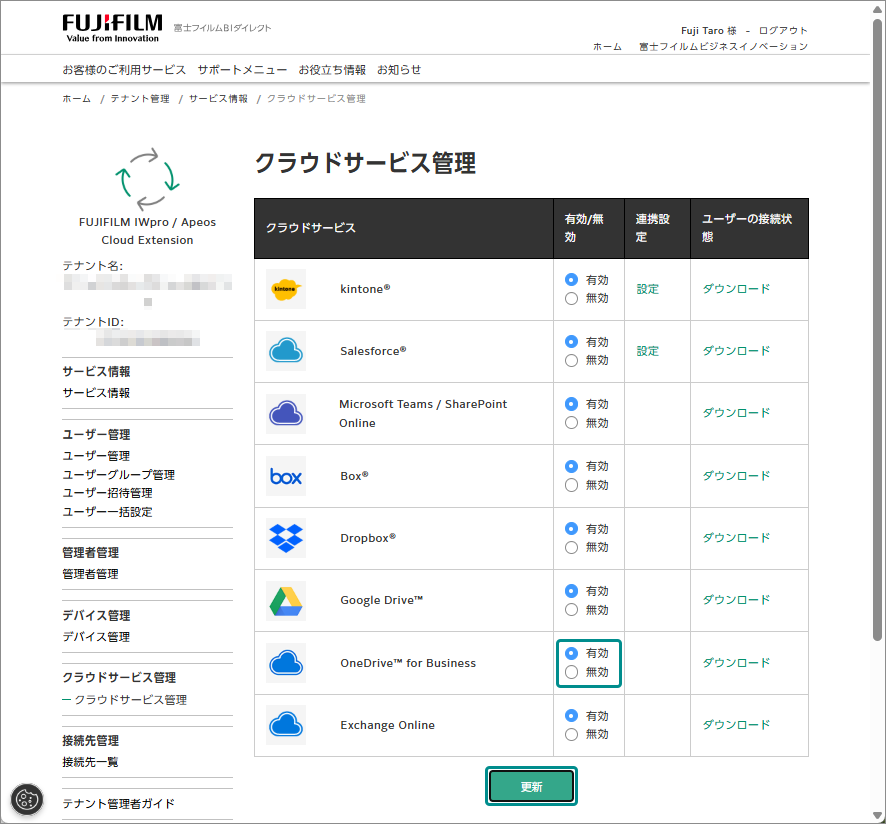
Task: Select 無効 for Exchange Online
Action: [571, 734]
